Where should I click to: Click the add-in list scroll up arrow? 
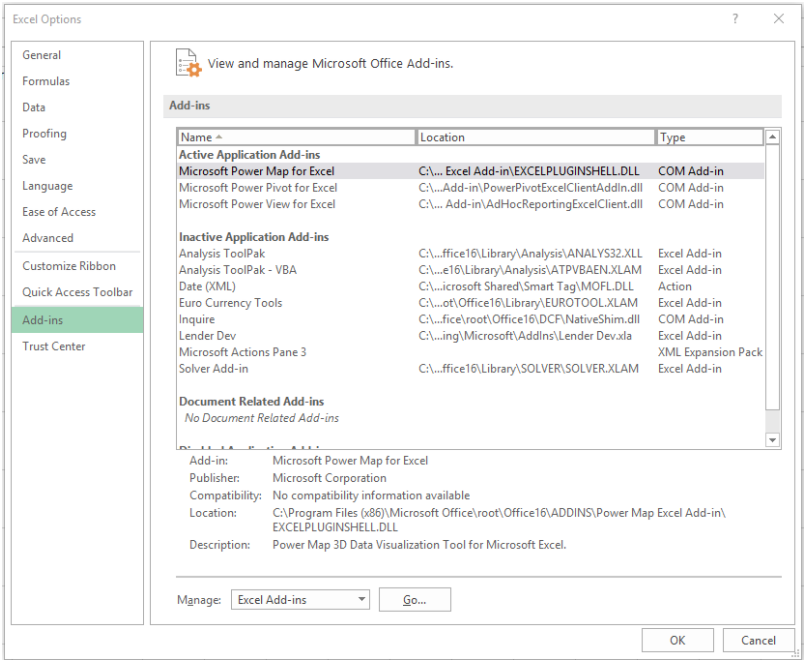point(773,137)
